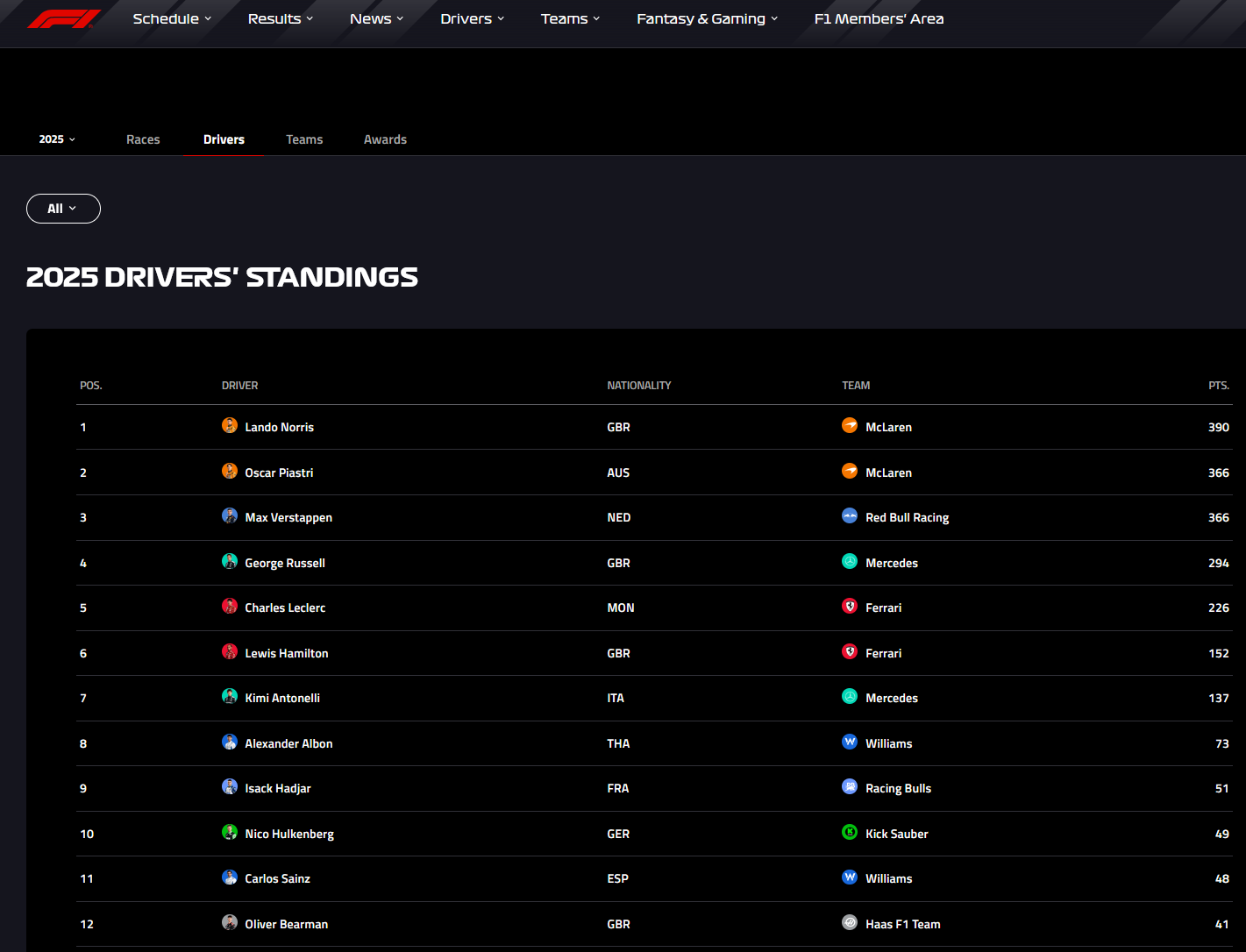
Task: Click Lando Norris's driver avatar icon
Action: coord(230,426)
